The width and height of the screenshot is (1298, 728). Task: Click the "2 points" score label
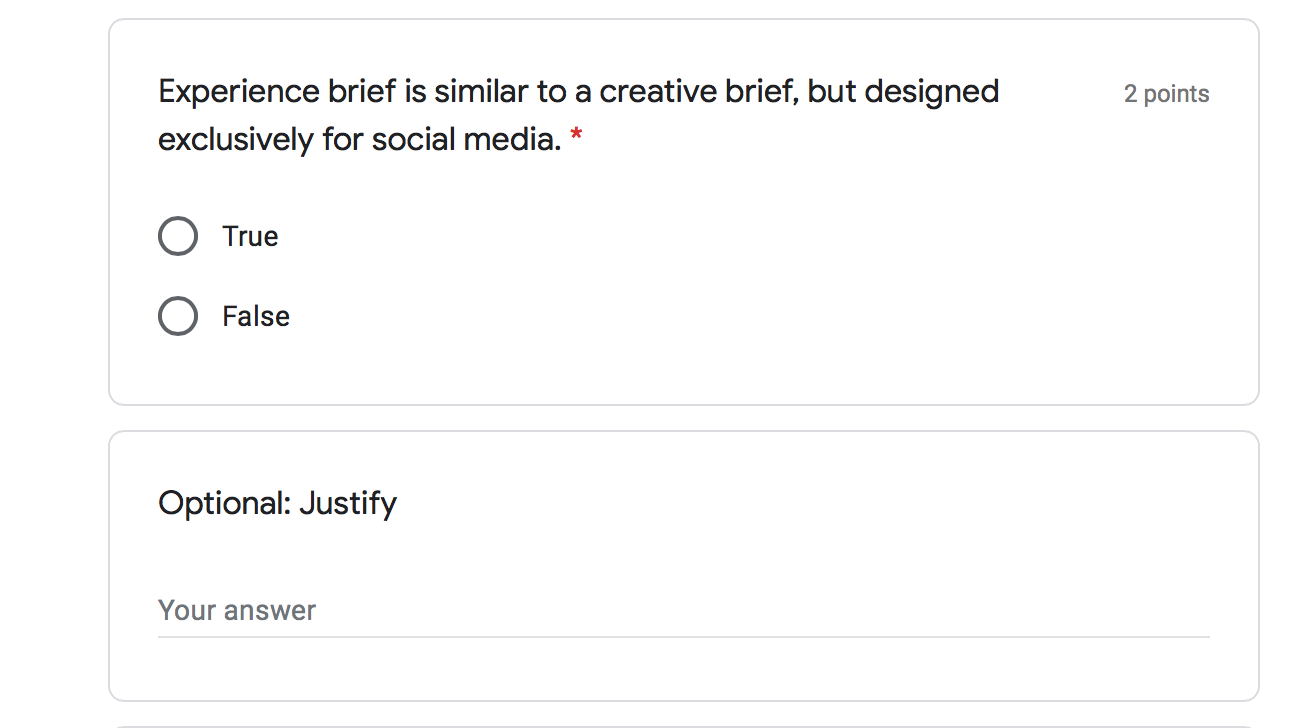coord(1166,94)
